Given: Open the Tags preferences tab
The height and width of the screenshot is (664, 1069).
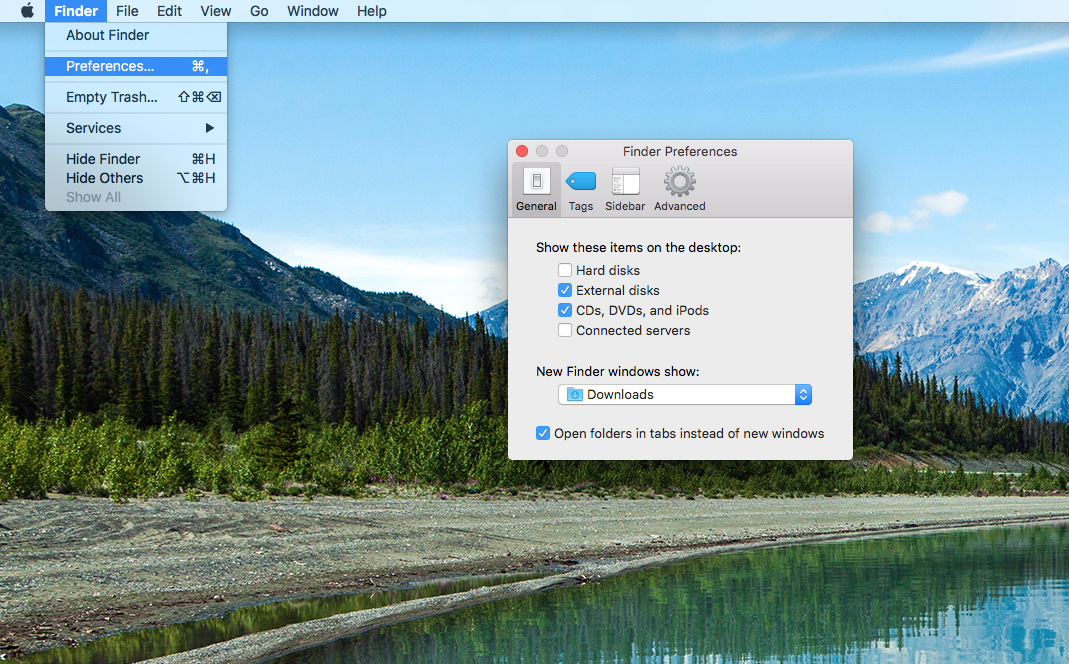Looking at the screenshot, I should click(x=581, y=190).
